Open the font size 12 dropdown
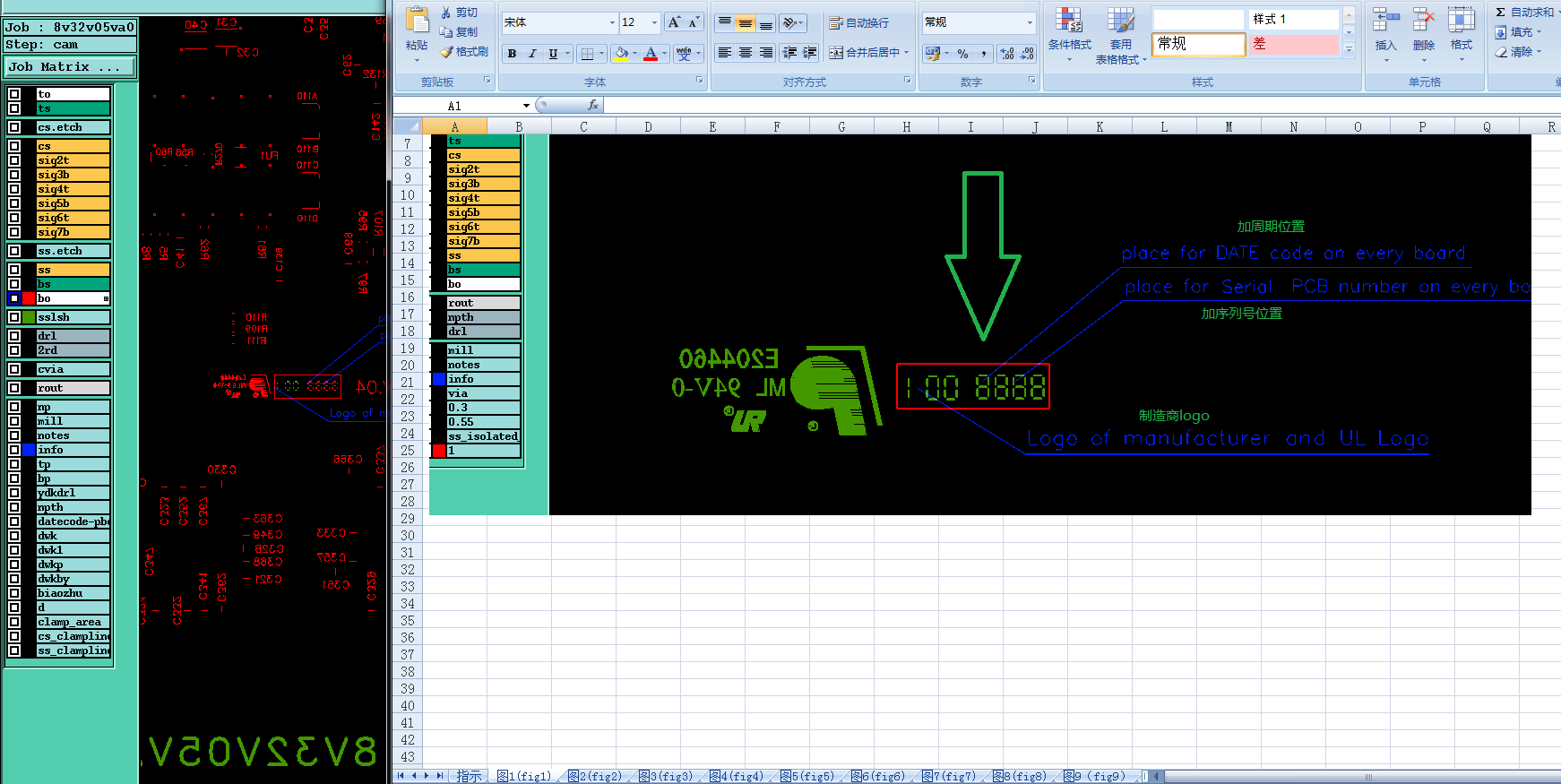The width and height of the screenshot is (1561, 784). coord(654,22)
